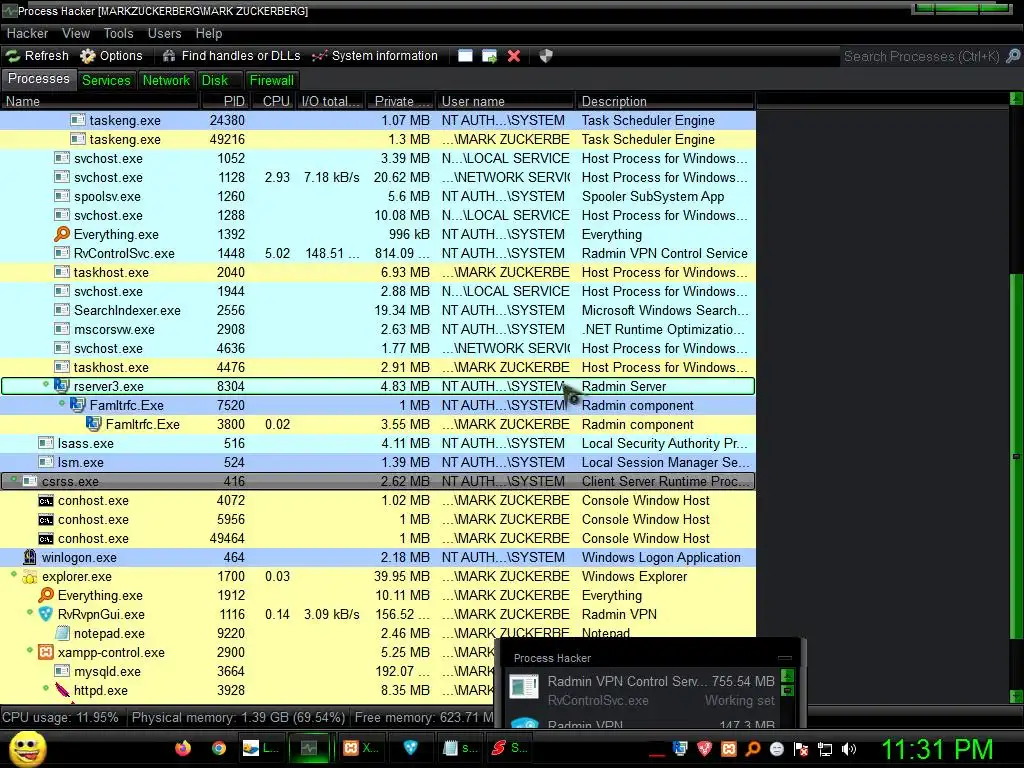Focus the Search Processes field
The width and height of the screenshot is (1024, 768).
(921, 56)
